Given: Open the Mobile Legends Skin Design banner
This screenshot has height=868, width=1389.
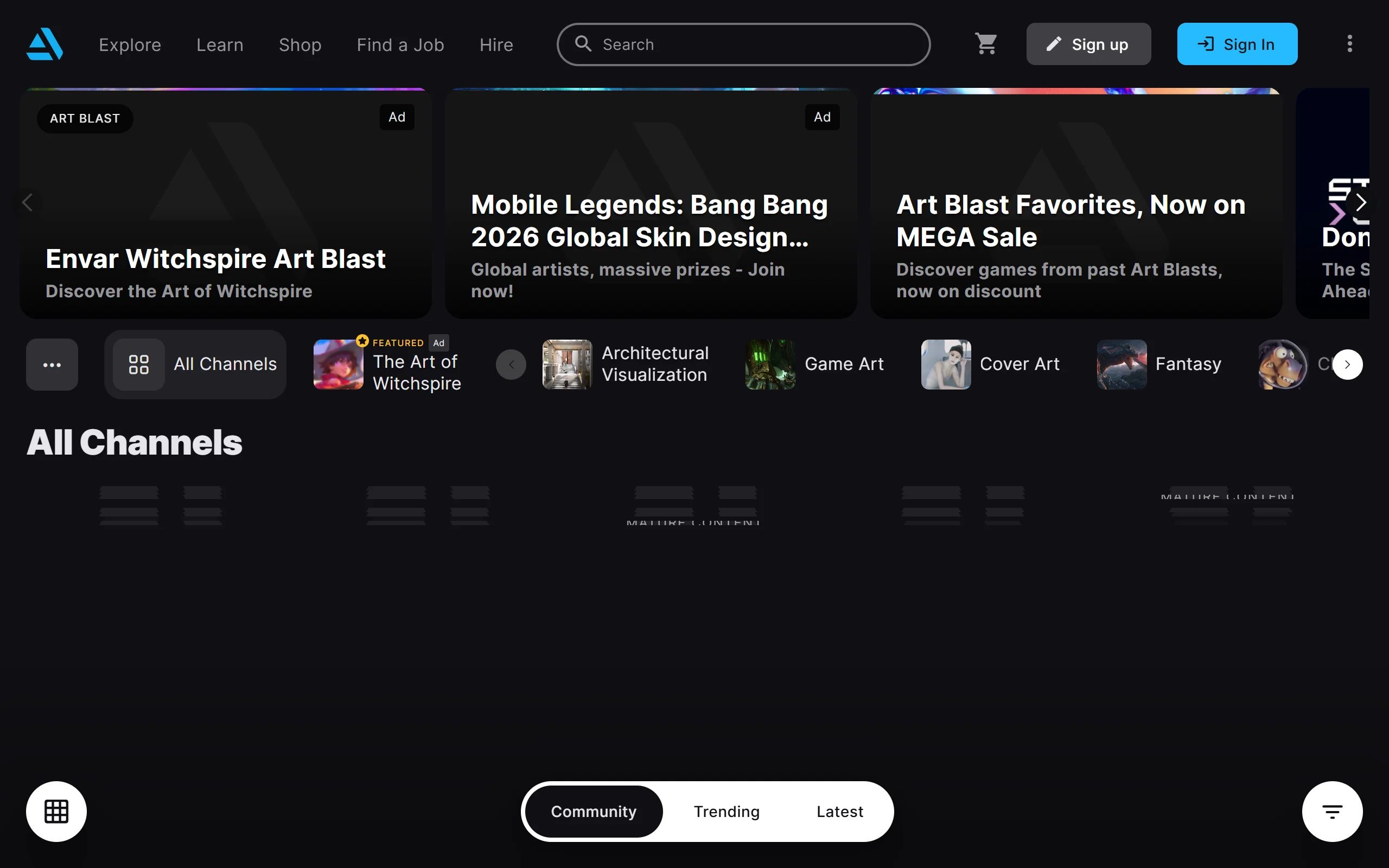Looking at the screenshot, I should (651, 203).
